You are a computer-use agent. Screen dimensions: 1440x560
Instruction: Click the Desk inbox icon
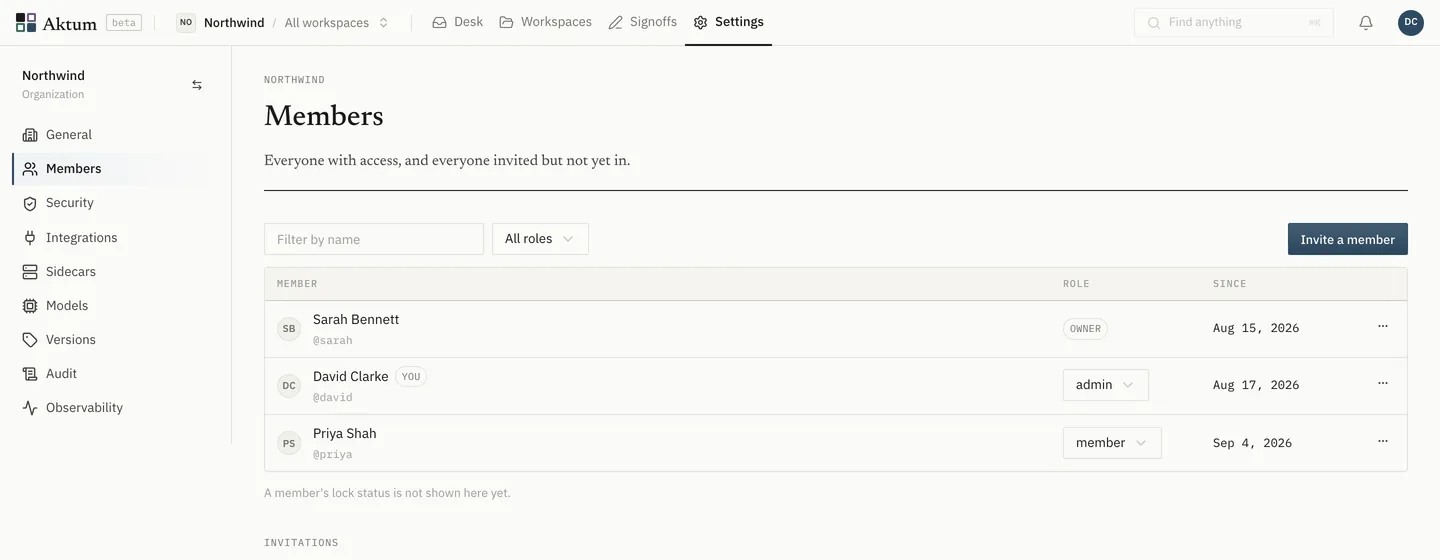439,22
